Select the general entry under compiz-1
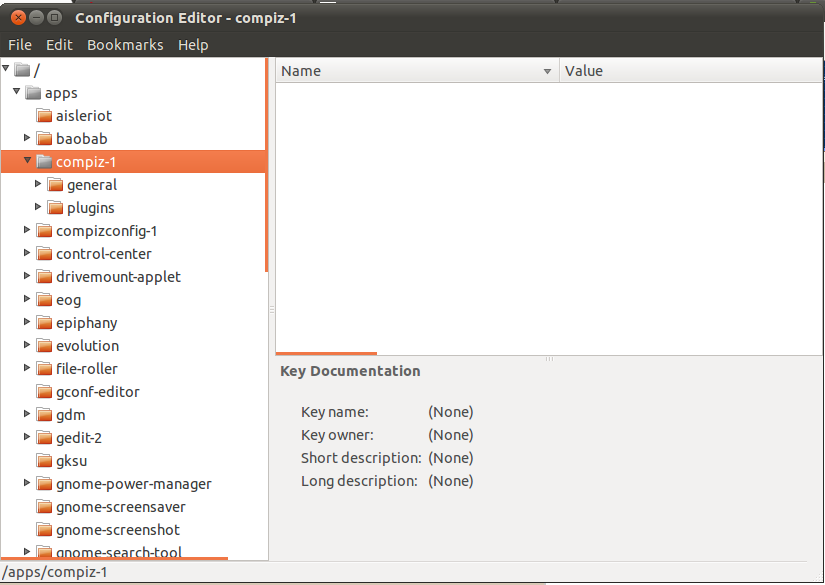Viewport: 825px width, 585px height. (x=92, y=185)
